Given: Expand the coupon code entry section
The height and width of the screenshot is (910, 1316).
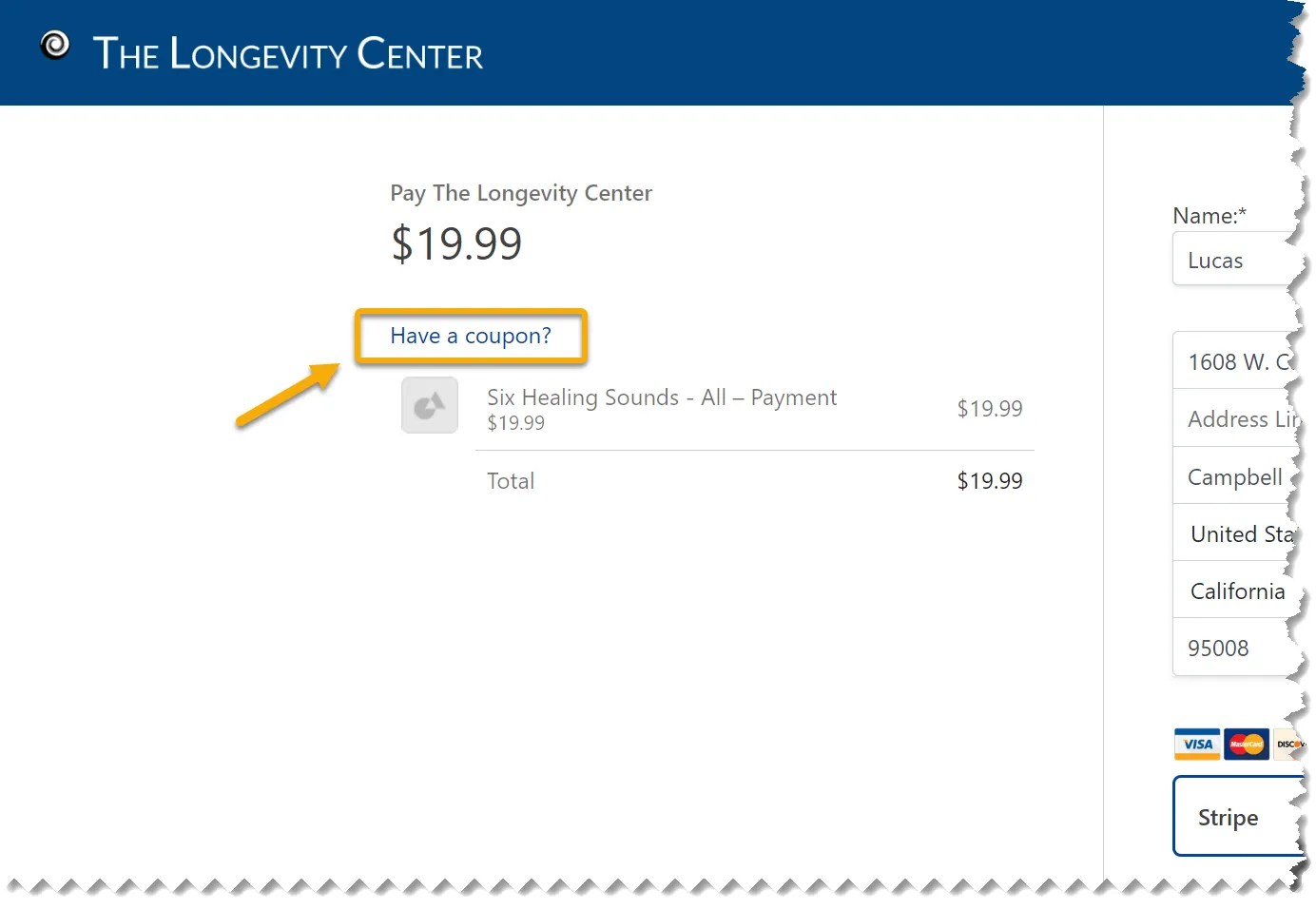Looking at the screenshot, I should (470, 335).
